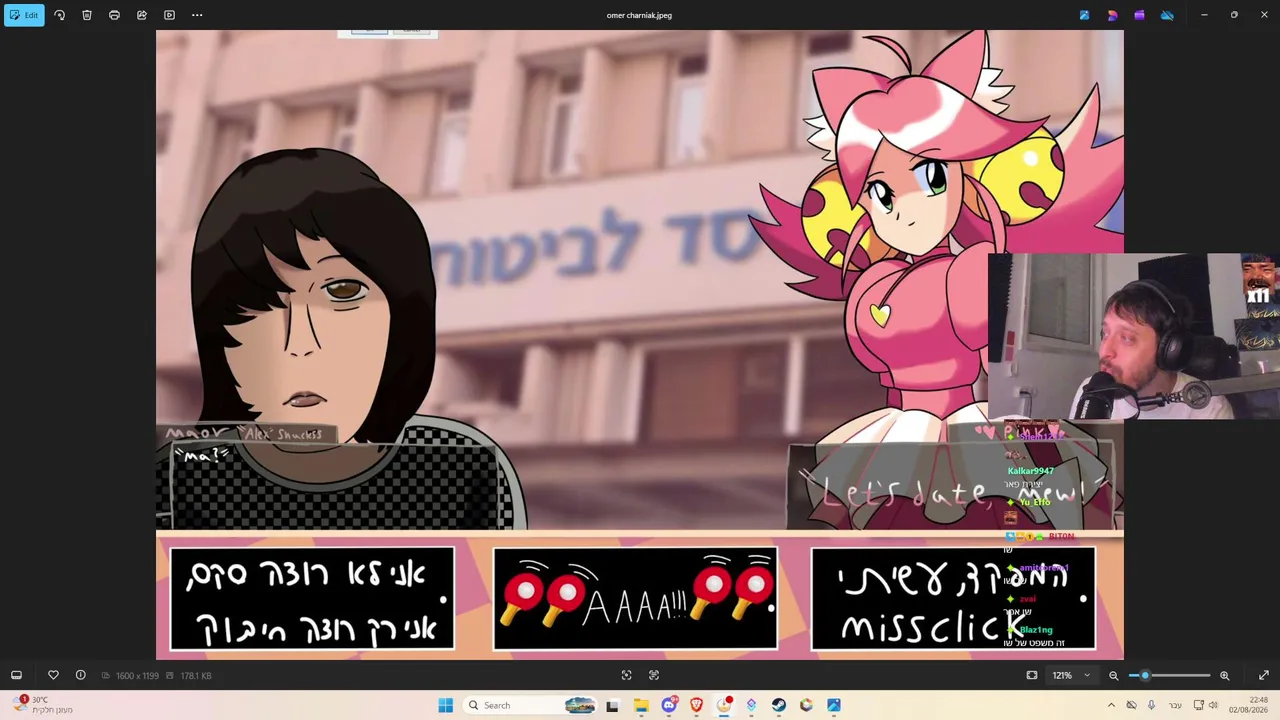1280x720 pixels.
Task: Open volume control in the system tray
Action: (1213, 705)
